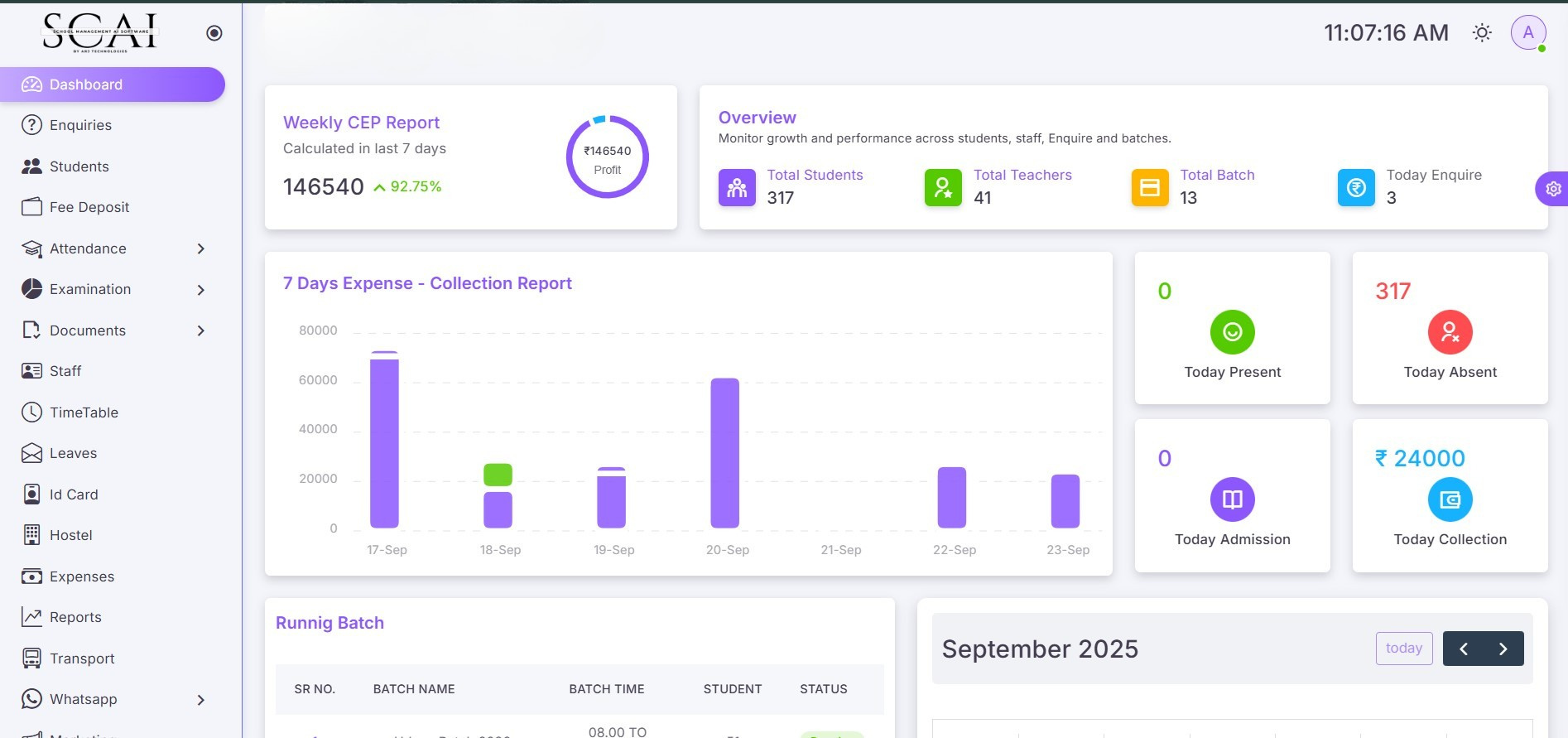
Task: Open the floating settings gear button
Action: (x=1552, y=189)
